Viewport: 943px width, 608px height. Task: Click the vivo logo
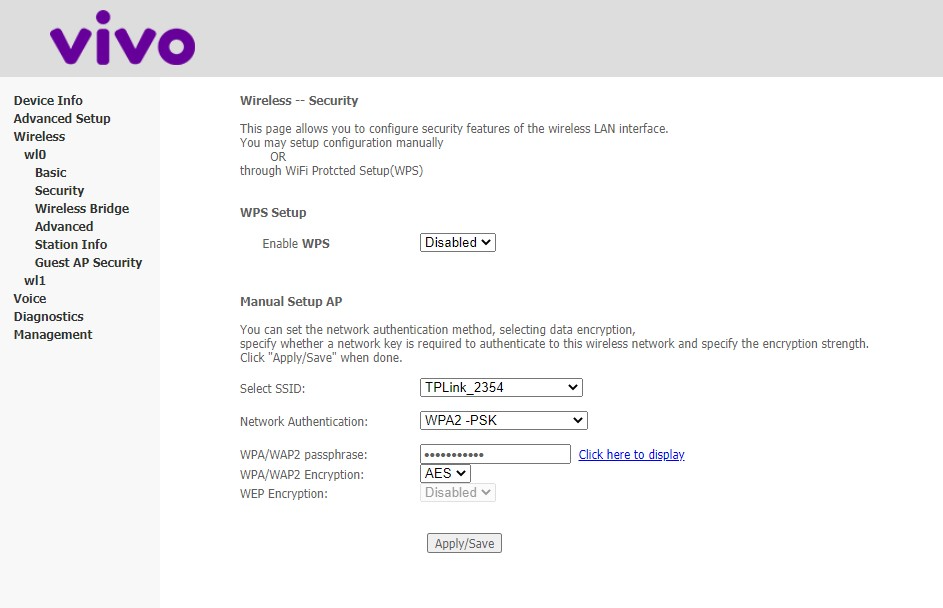coord(123,38)
